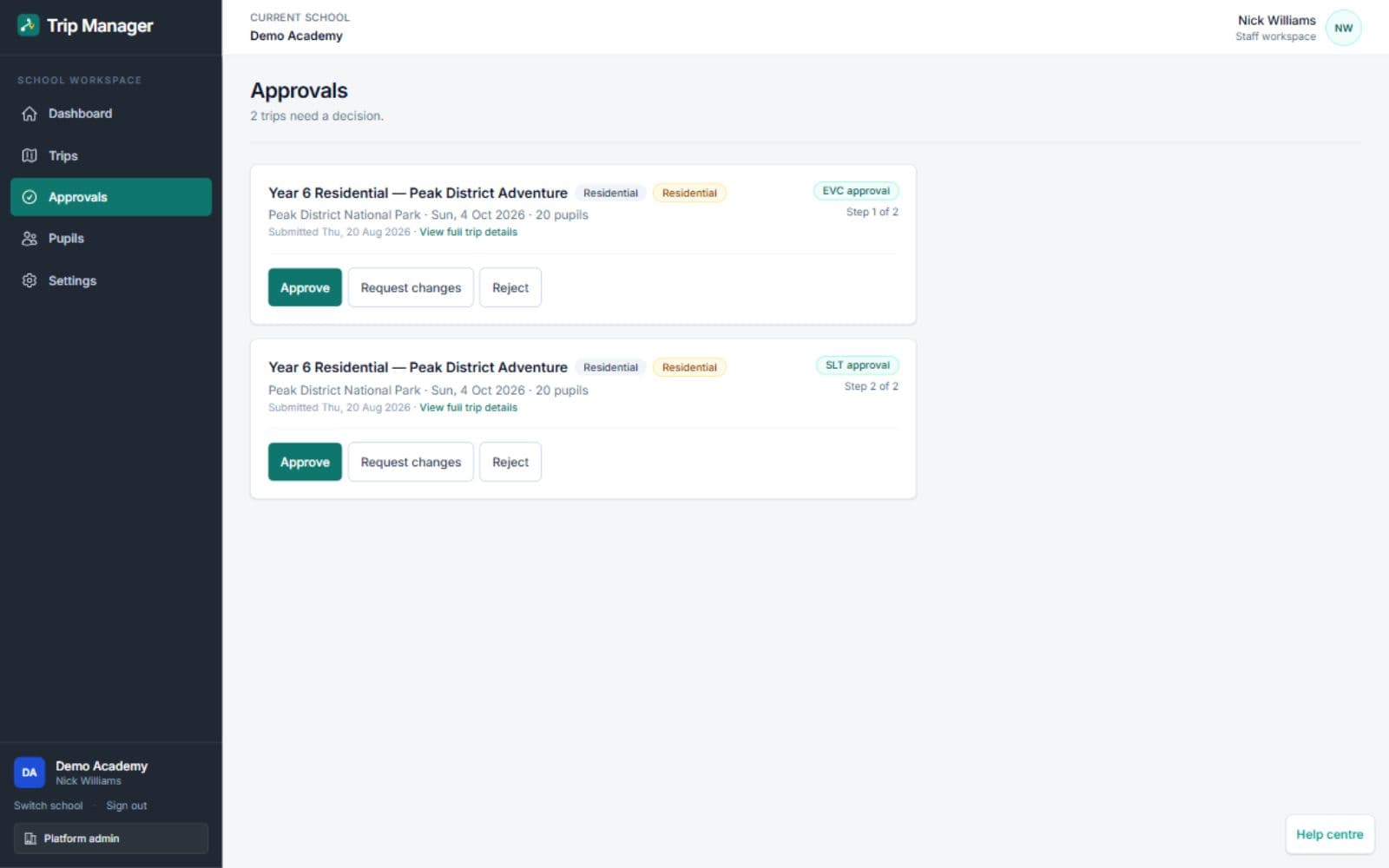
Task: Click the yellow Residential tag on the EVC card
Action: (x=689, y=193)
